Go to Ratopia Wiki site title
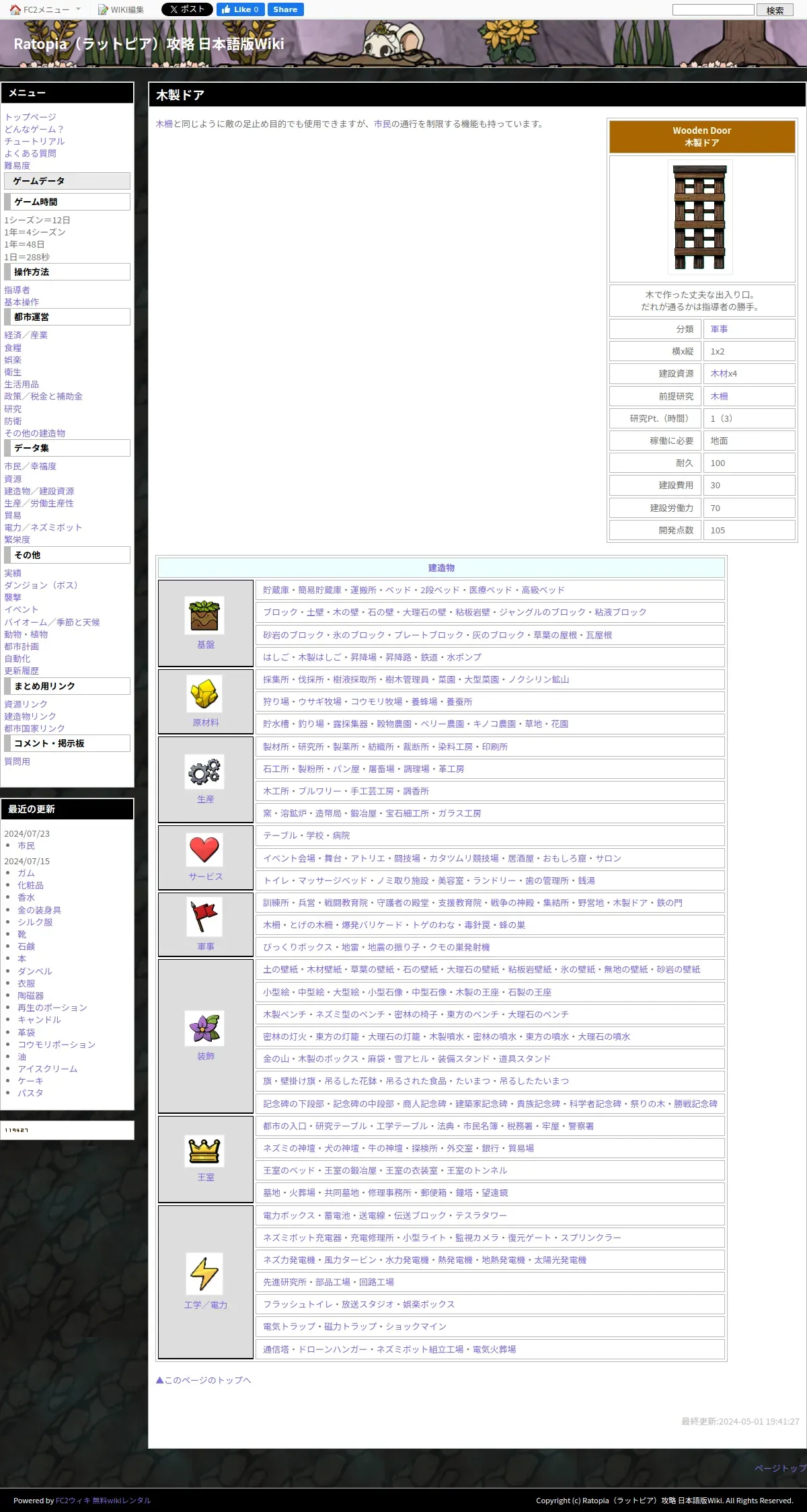This screenshot has height=1512, width=807. [x=149, y=44]
